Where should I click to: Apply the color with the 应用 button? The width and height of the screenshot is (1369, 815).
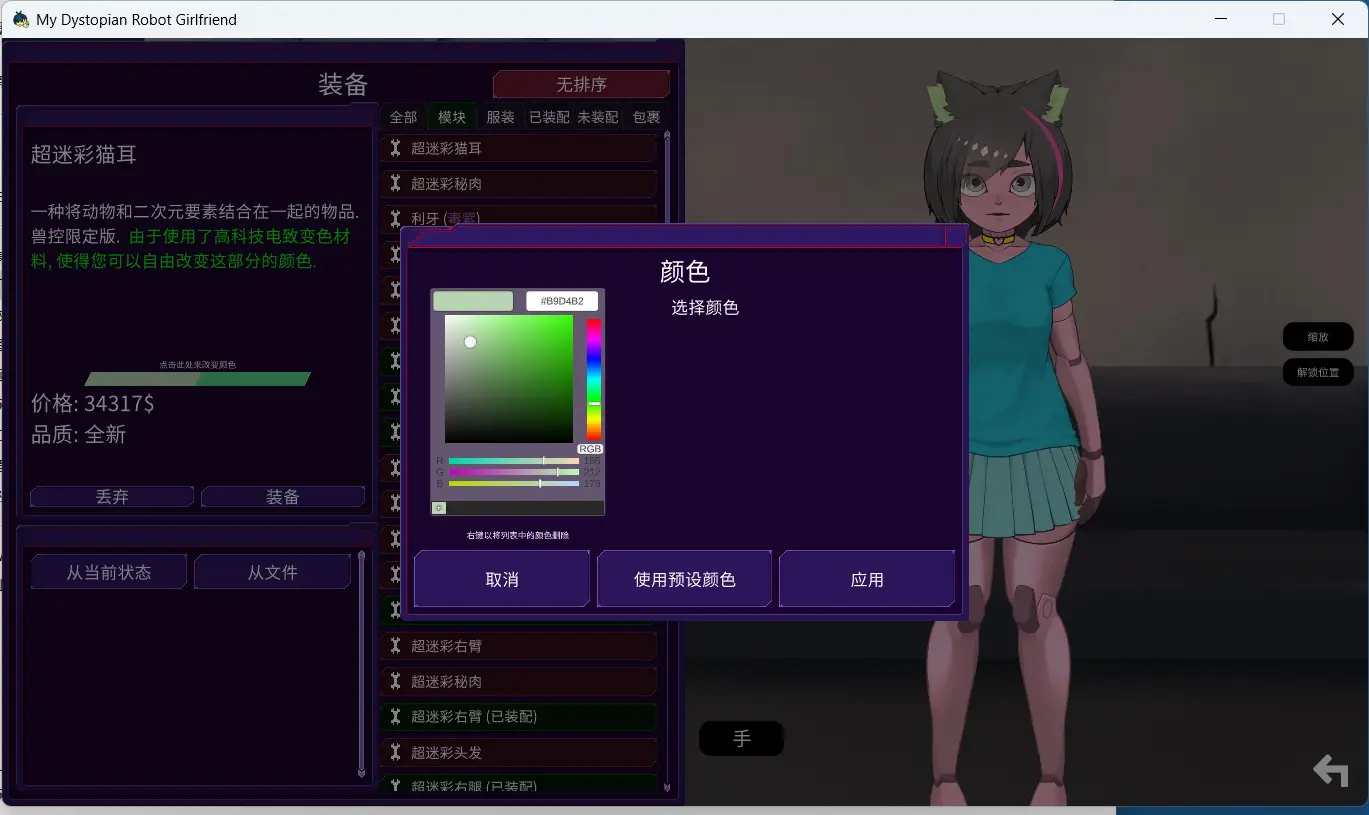pos(867,579)
